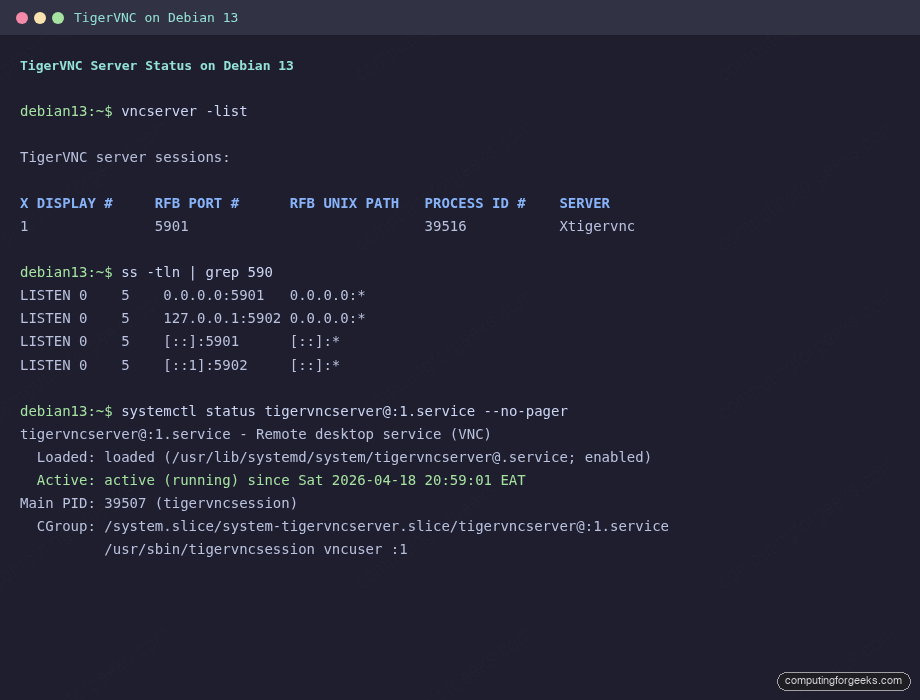Click the 'ss -tln | grep 590' command
Screen dimensions: 920x700
click(x=197, y=273)
